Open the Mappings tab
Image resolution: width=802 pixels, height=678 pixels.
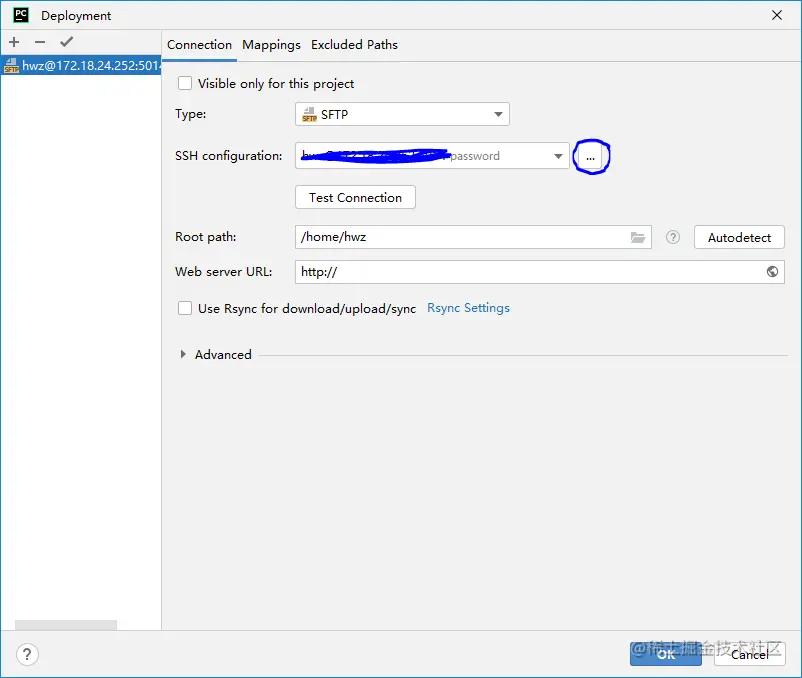271,45
